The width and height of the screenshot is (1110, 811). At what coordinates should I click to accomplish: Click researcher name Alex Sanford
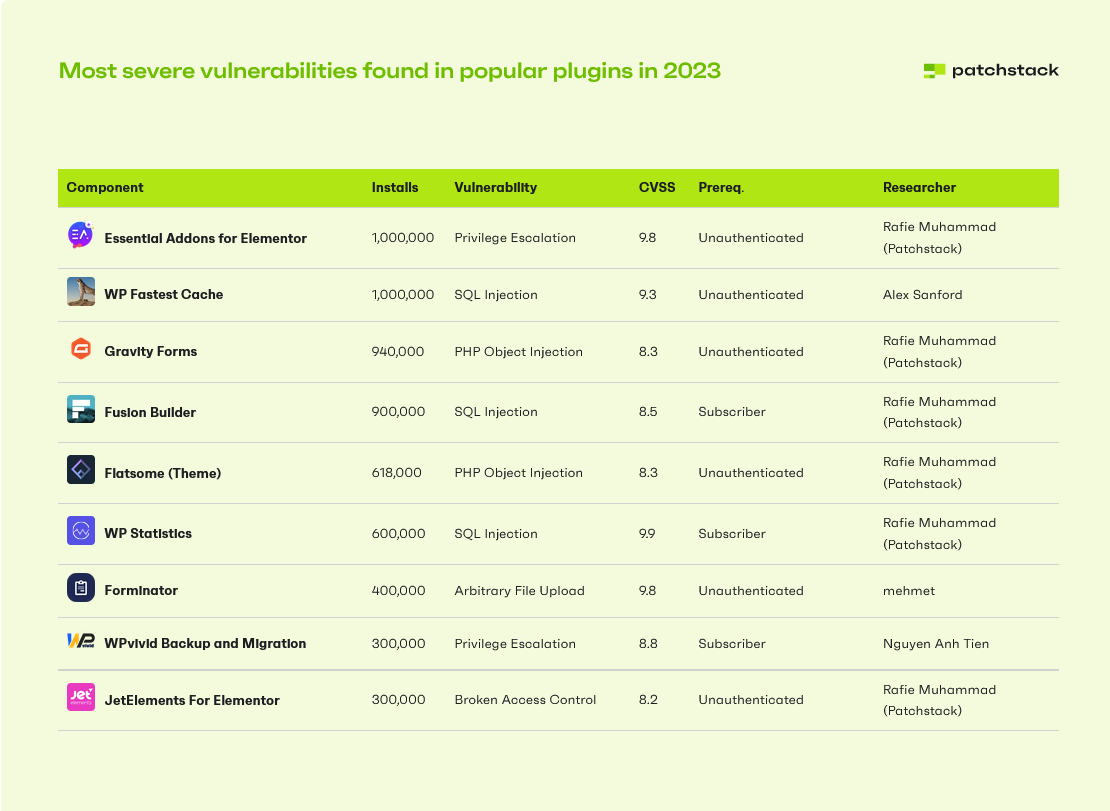[x=922, y=294]
